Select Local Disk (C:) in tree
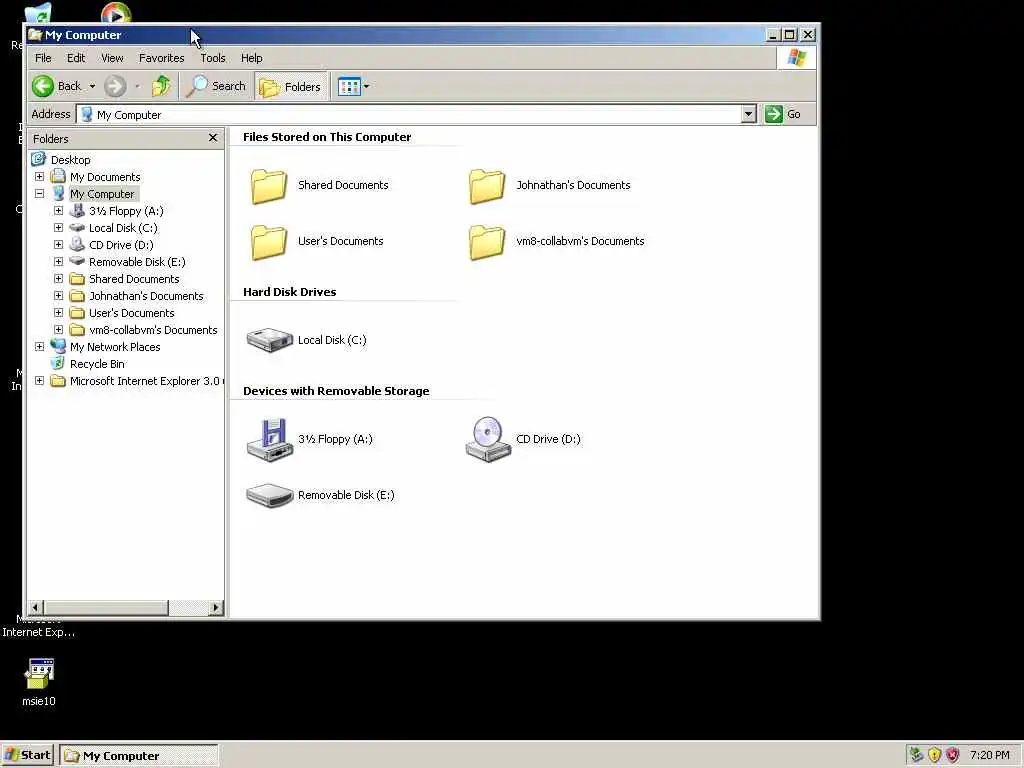Screen dimensions: 1024x768 (123, 228)
